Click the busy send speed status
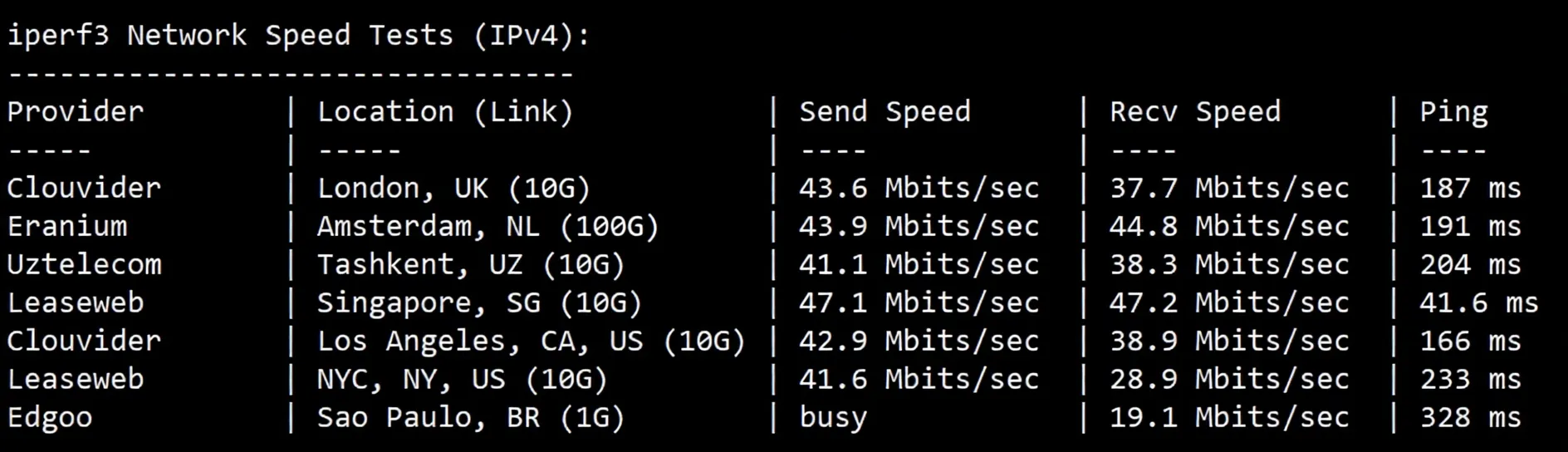This screenshot has height=452, width=1568. 833,417
